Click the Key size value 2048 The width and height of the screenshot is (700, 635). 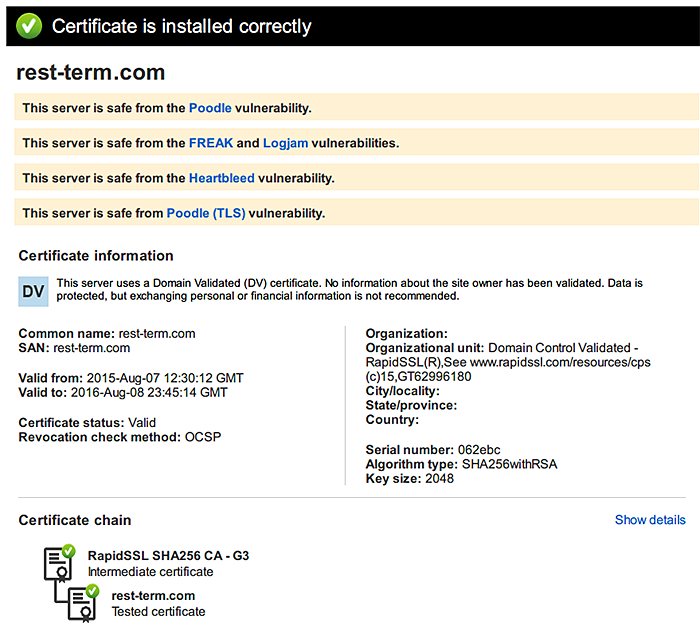pyautogui.click(x=438, y=478)
